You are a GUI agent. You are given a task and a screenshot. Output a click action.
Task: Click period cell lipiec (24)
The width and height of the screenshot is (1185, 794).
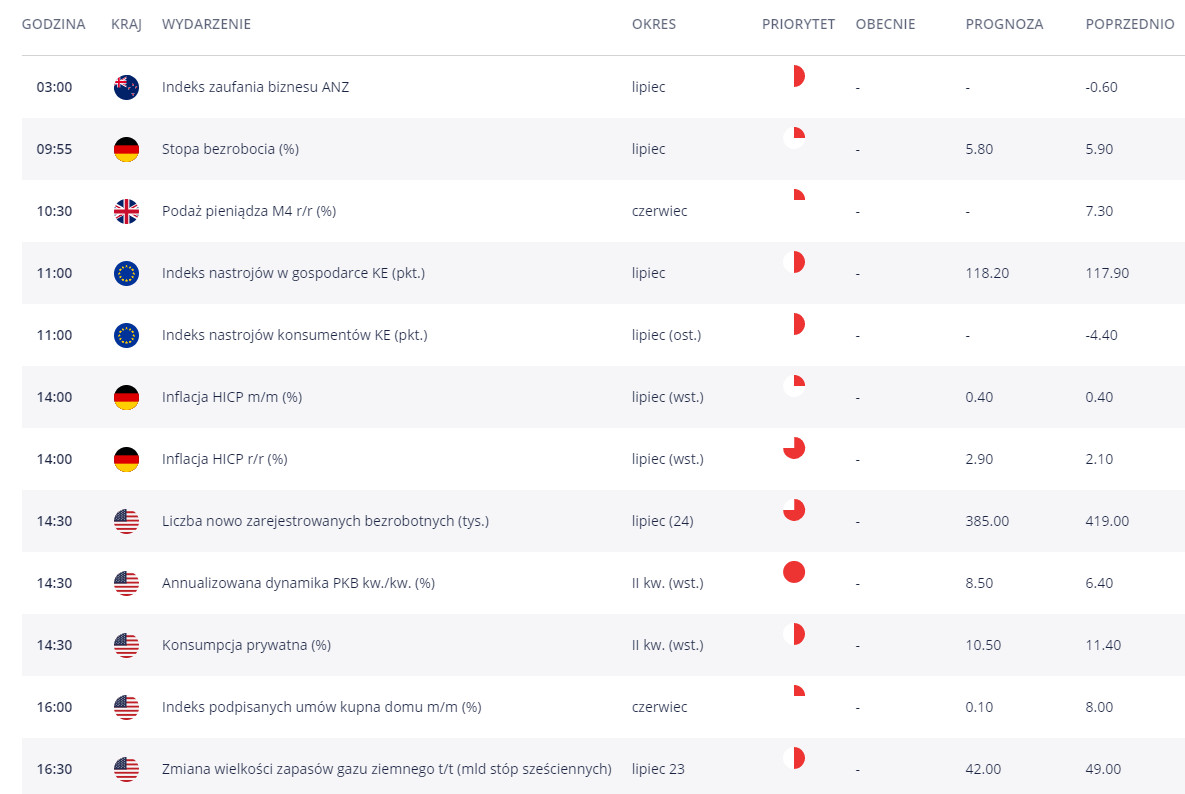pyautogui.click(x=663, y=521)
